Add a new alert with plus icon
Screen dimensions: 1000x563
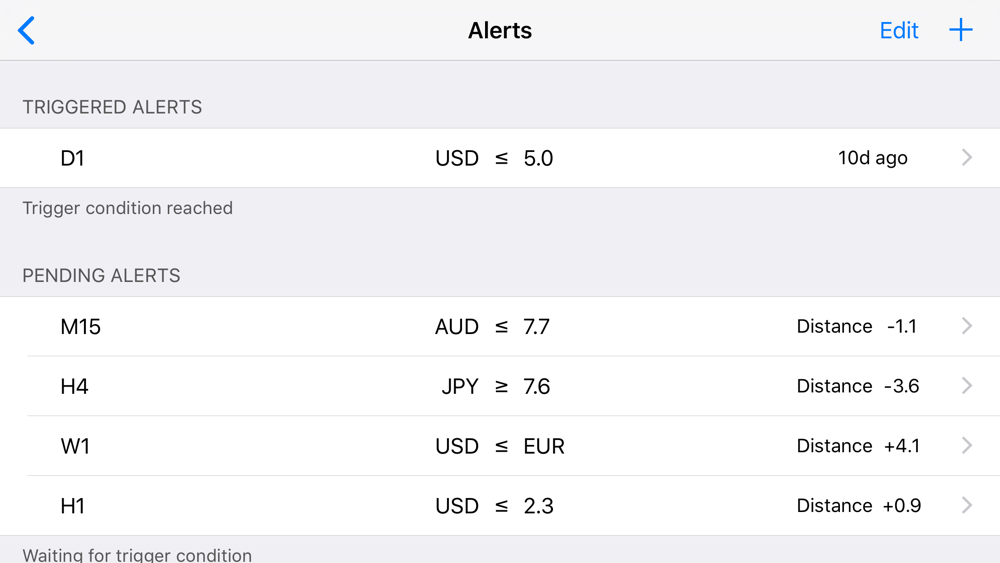(x=961, y=30)
